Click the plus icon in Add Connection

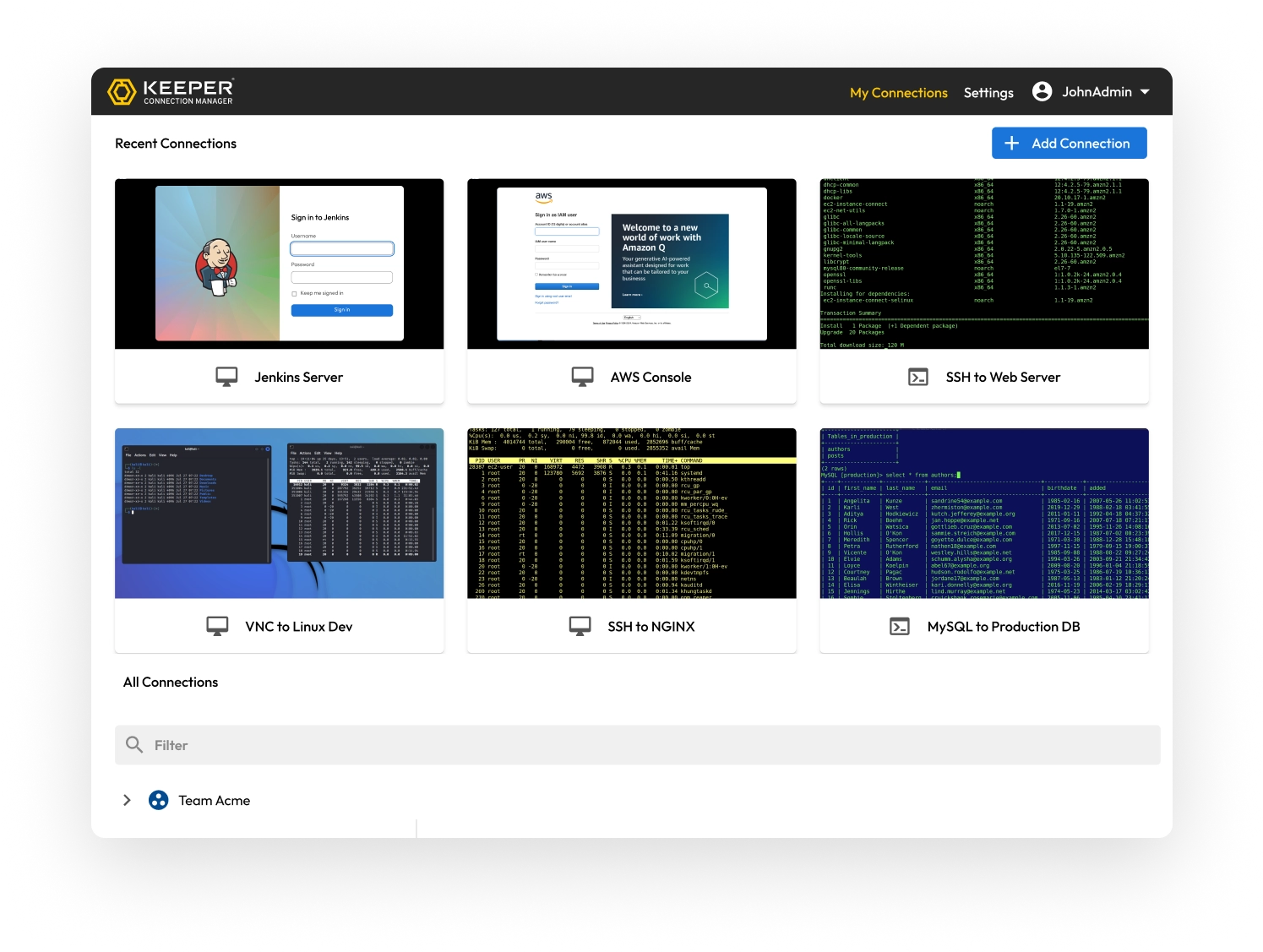1011,144
